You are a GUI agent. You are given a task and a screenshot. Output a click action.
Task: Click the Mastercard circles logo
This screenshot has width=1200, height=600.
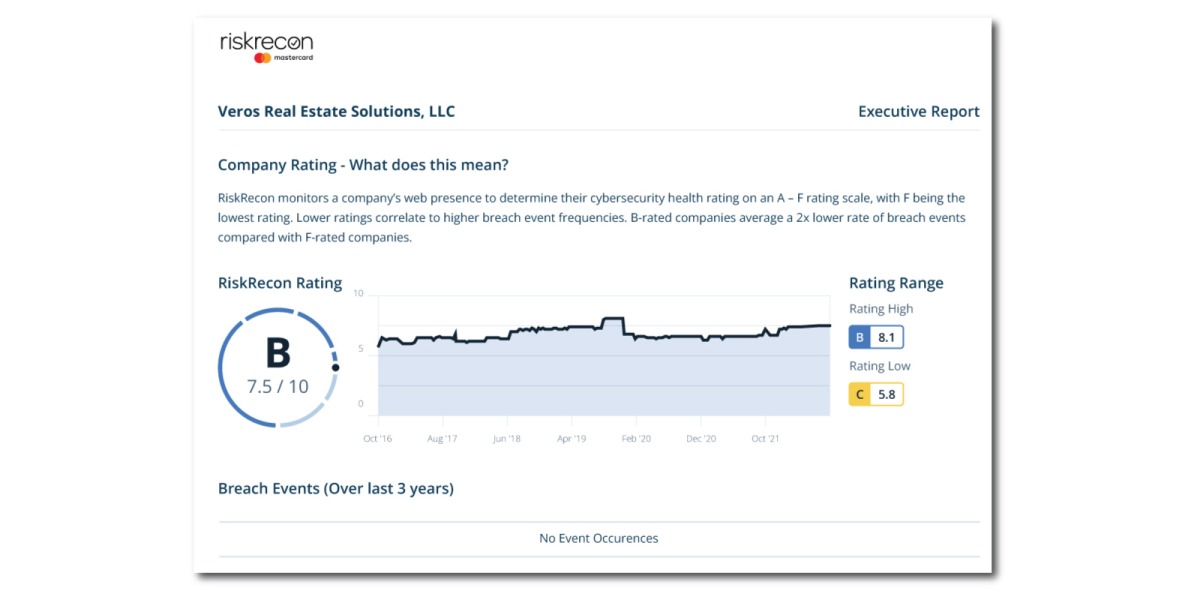pyautogui.click(x=262, y=59)
